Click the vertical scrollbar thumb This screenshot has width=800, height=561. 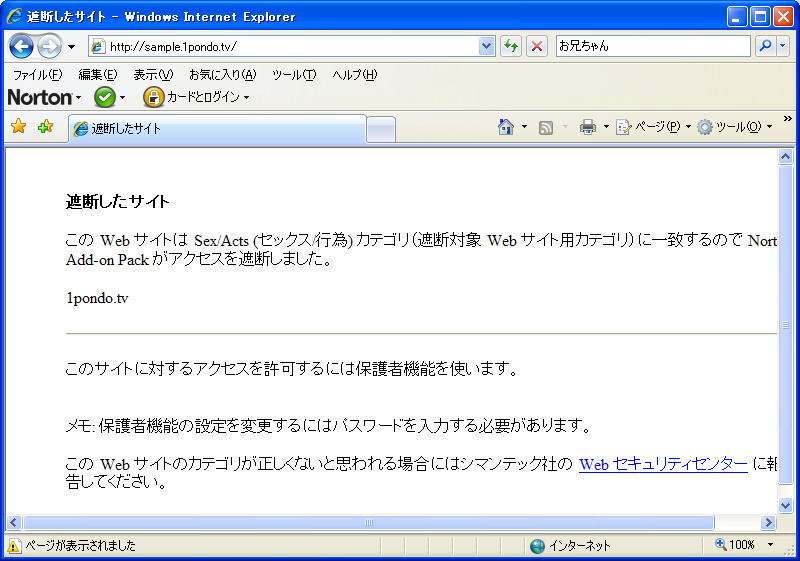click(785, 324)
